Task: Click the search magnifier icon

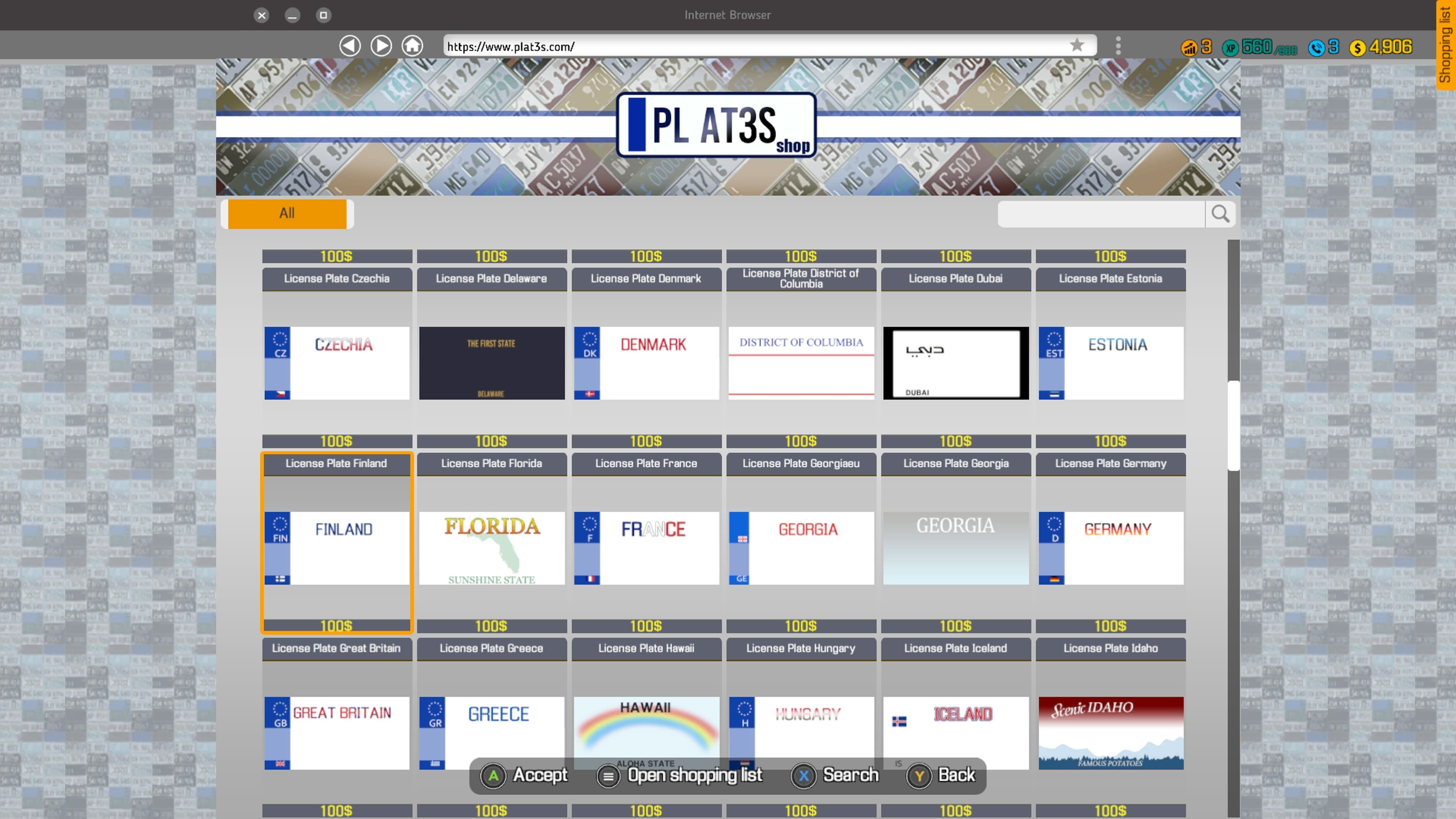Action: [x=1220, y=213]
